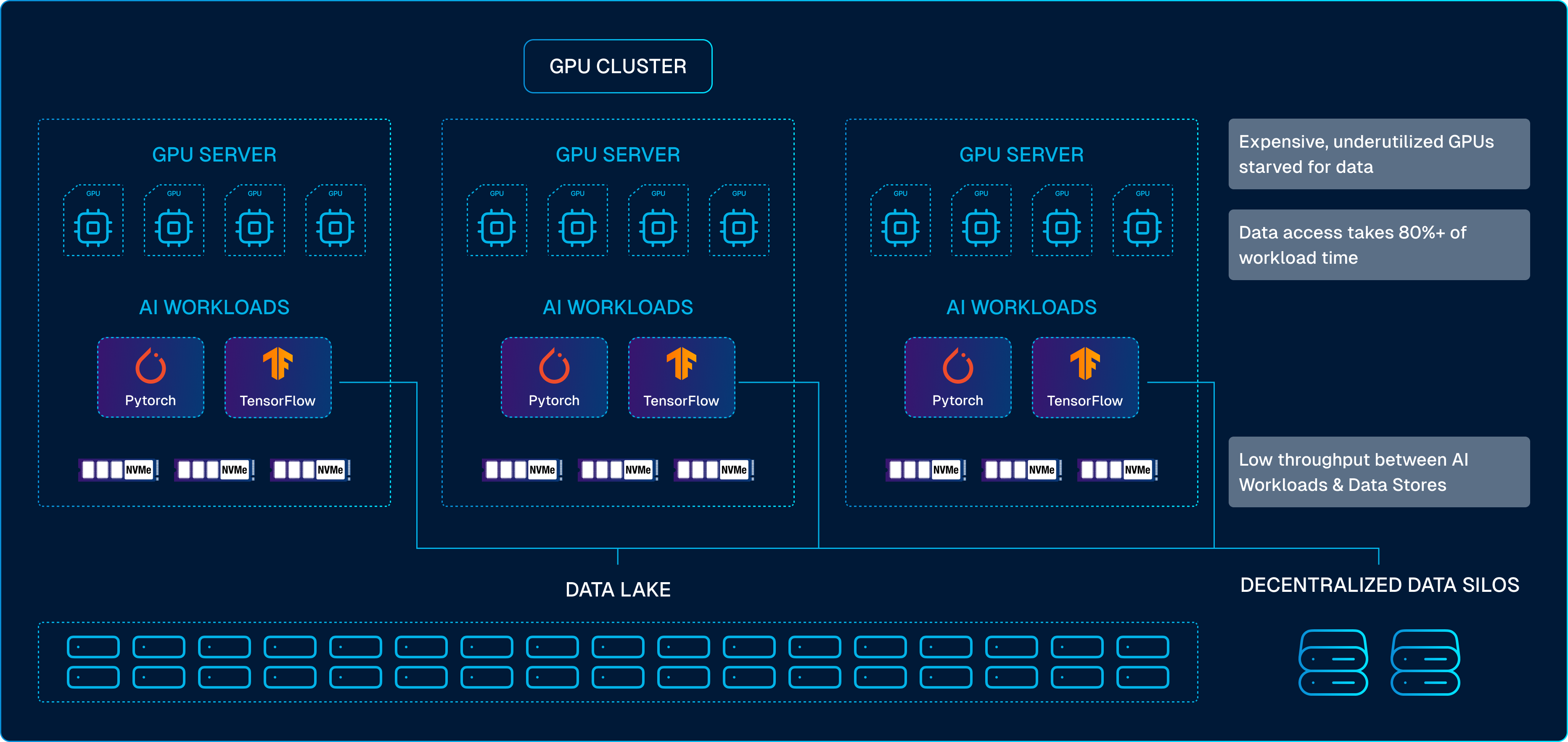Click first GPU chip in middle GPU server
Image resolution: width=1568 pixels, height=742 pixels.
click(x=497, y=220)
